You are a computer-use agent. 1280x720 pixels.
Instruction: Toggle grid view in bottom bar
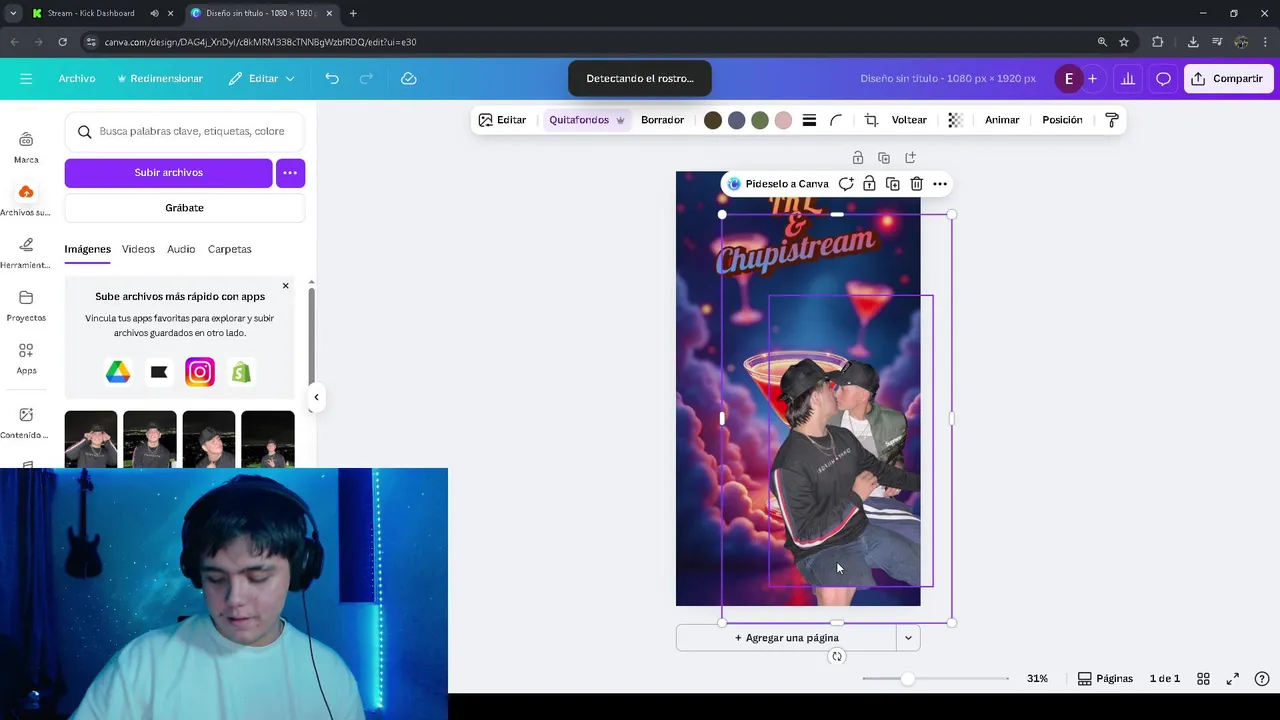pos(1203,678)
